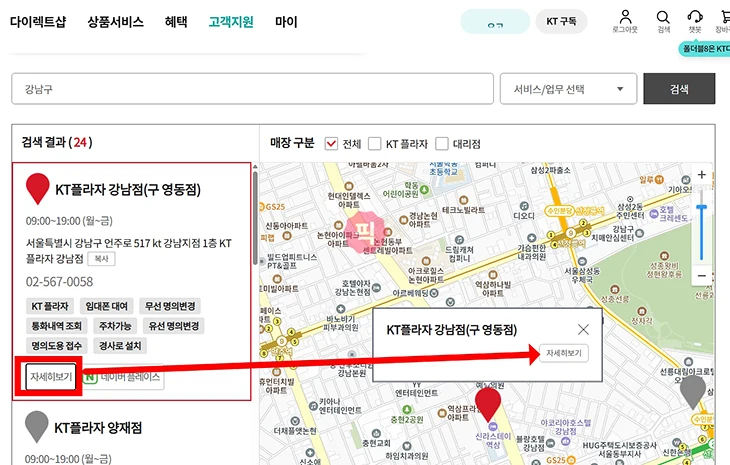Close the KT플라자 강남점 map popup
730x465 pixels.
[583, 330]
